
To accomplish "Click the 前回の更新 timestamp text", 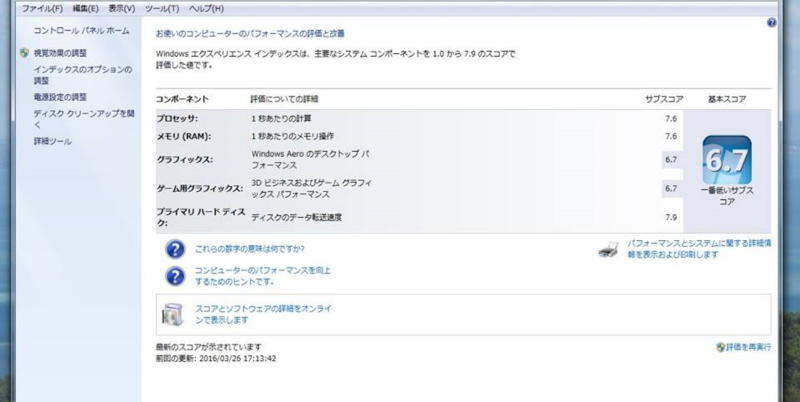I will tap(216, 359).
